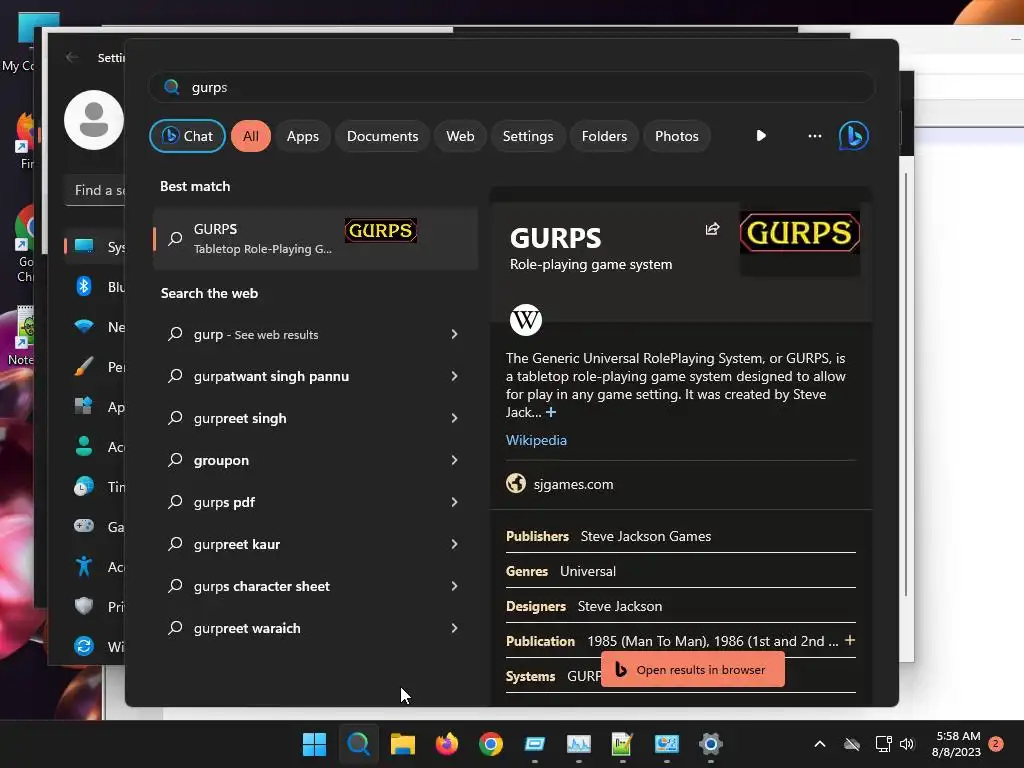Expand gurpatwant singh pannu result arrow
The image size is (1024, 768).
(454, 376)
